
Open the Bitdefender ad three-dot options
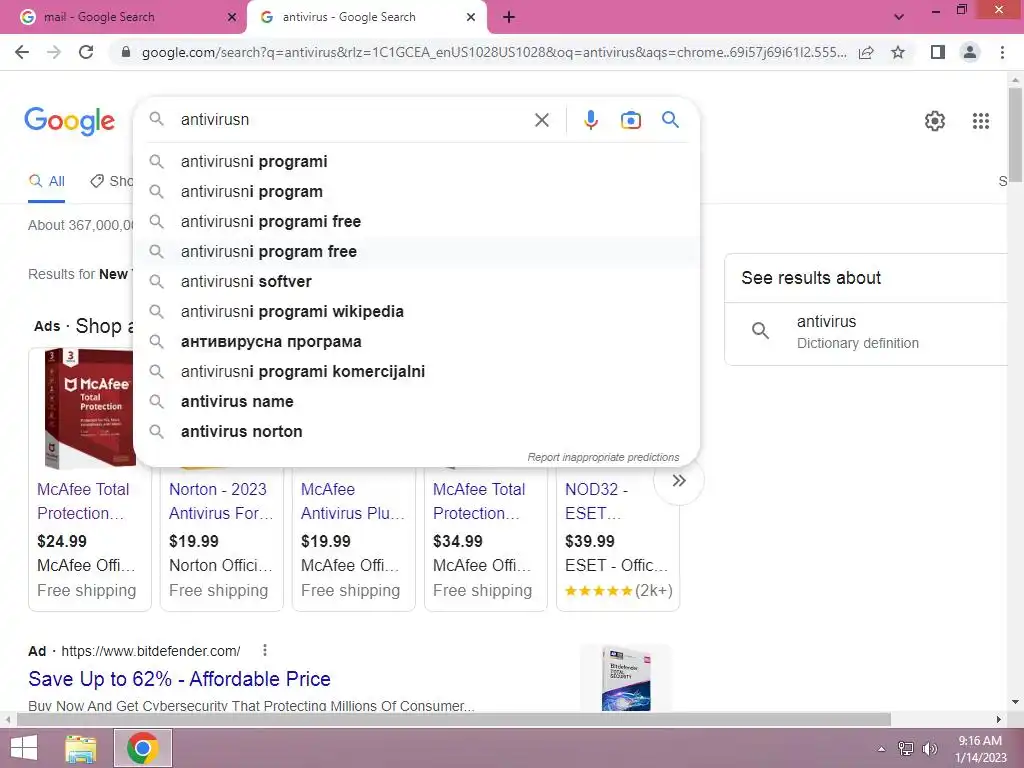(x=264, y=650)
